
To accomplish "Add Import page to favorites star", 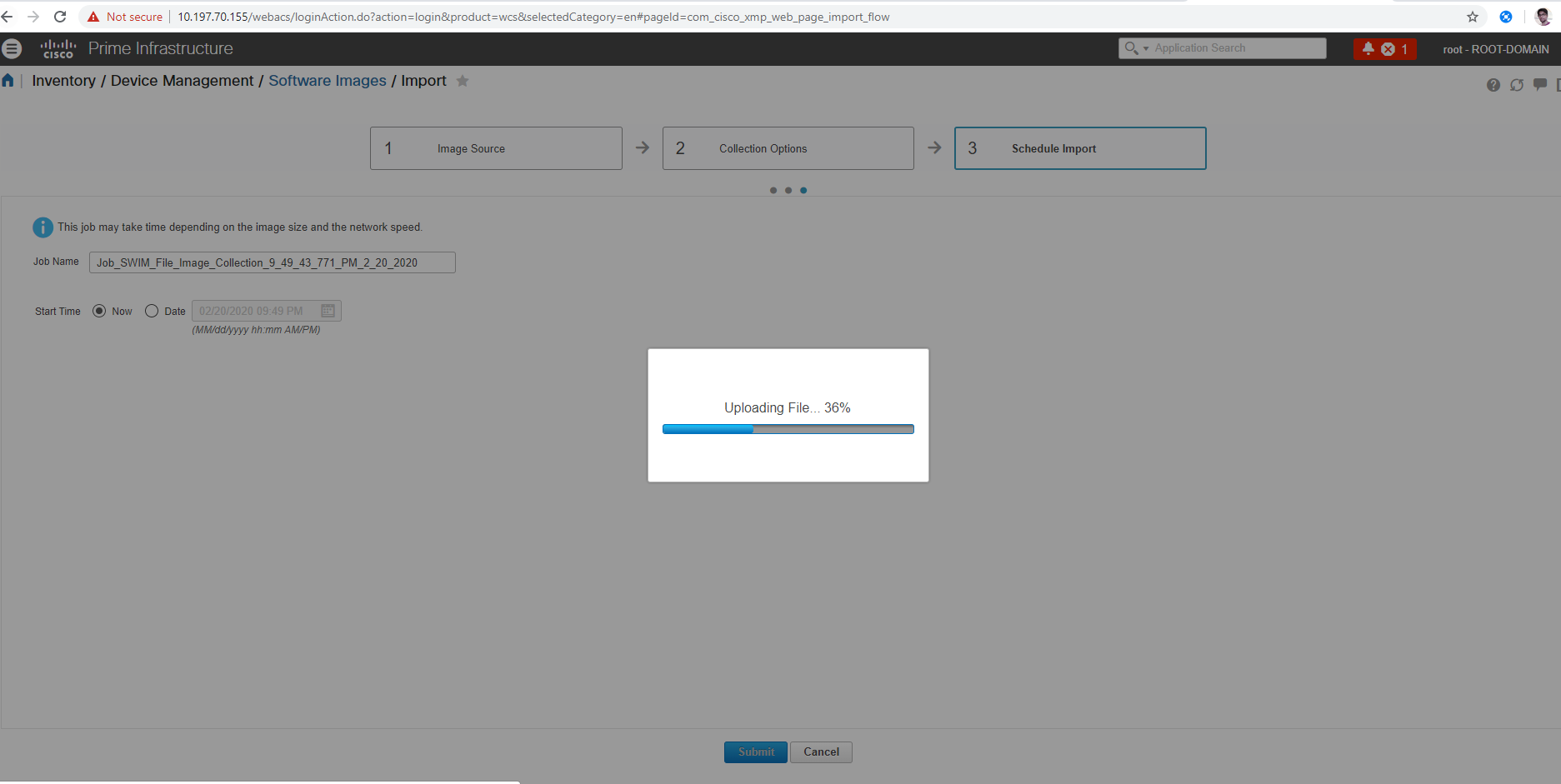I will point(463,81).
